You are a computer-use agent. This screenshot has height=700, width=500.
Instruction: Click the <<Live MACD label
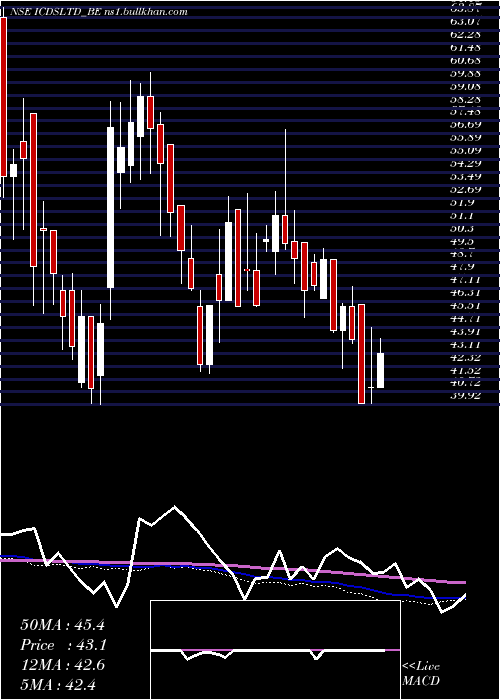421,674
